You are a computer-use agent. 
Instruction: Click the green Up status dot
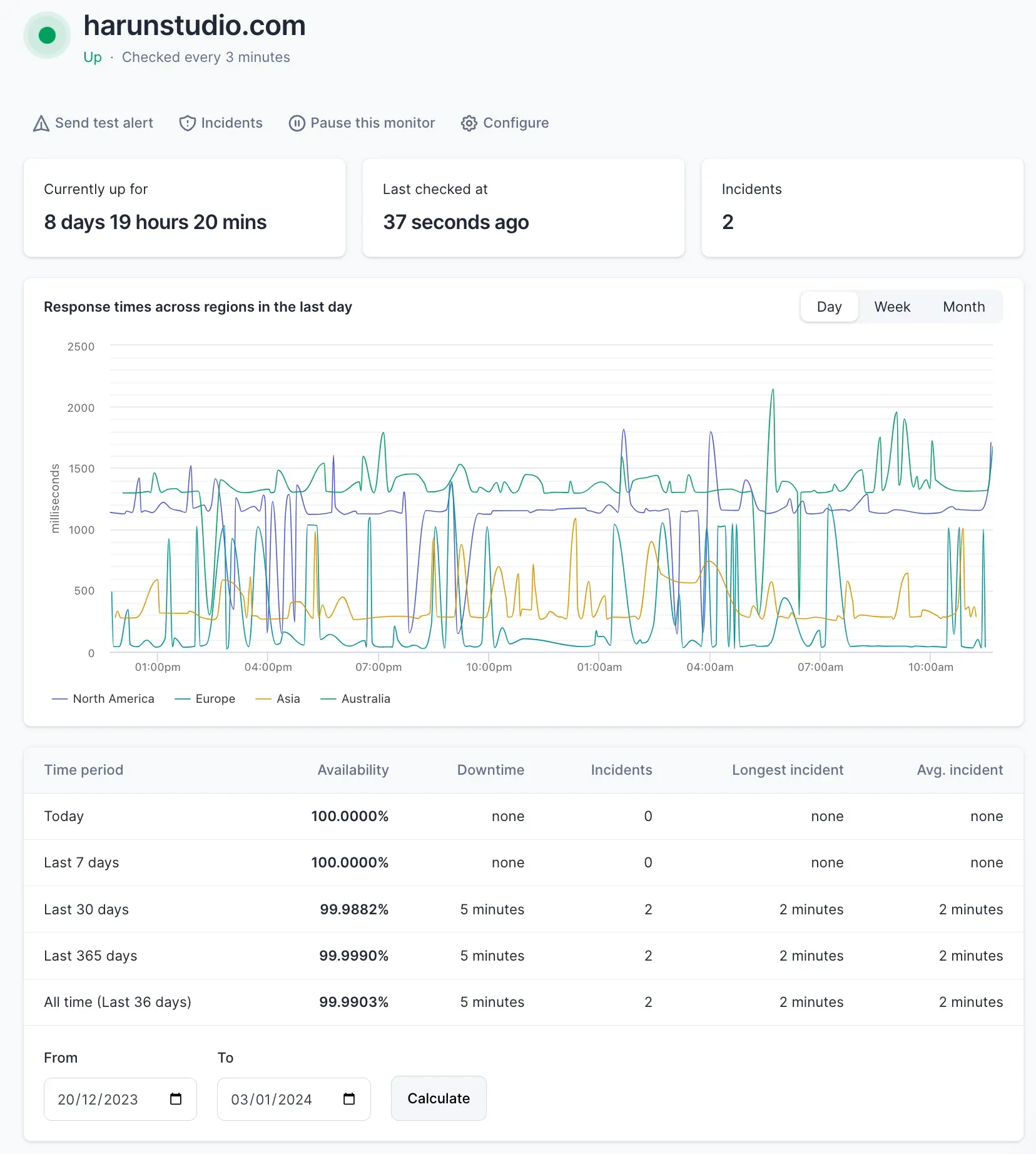click(x=46, y=35)
